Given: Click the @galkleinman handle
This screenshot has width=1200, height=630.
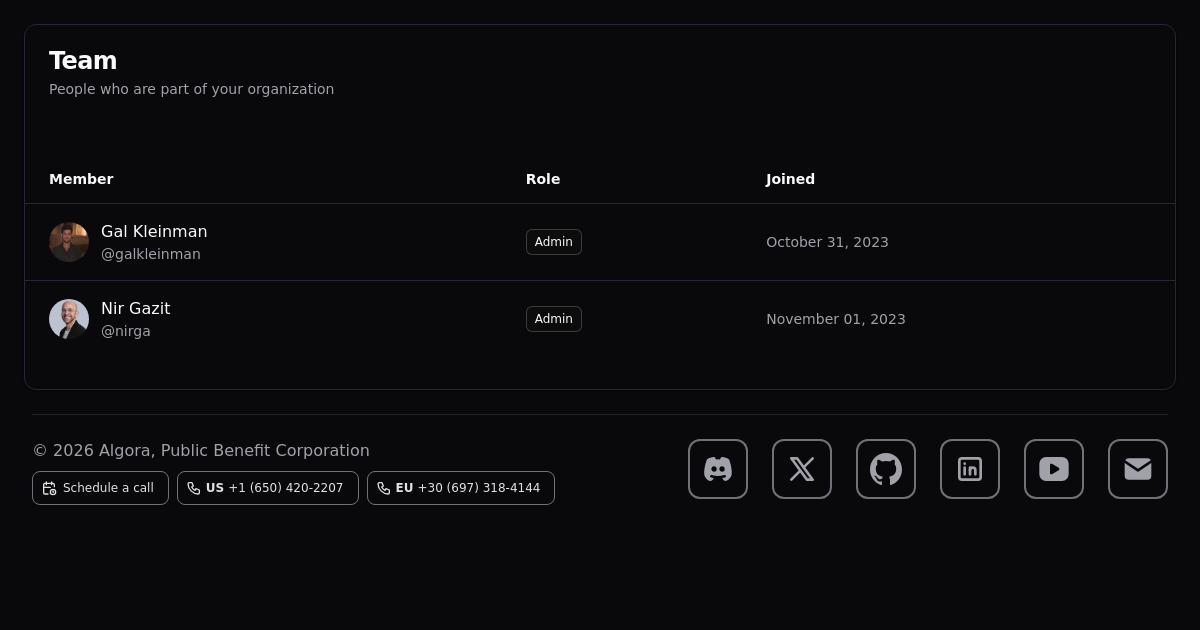Looking at the screenshot, I should click(x=151, y=254).
